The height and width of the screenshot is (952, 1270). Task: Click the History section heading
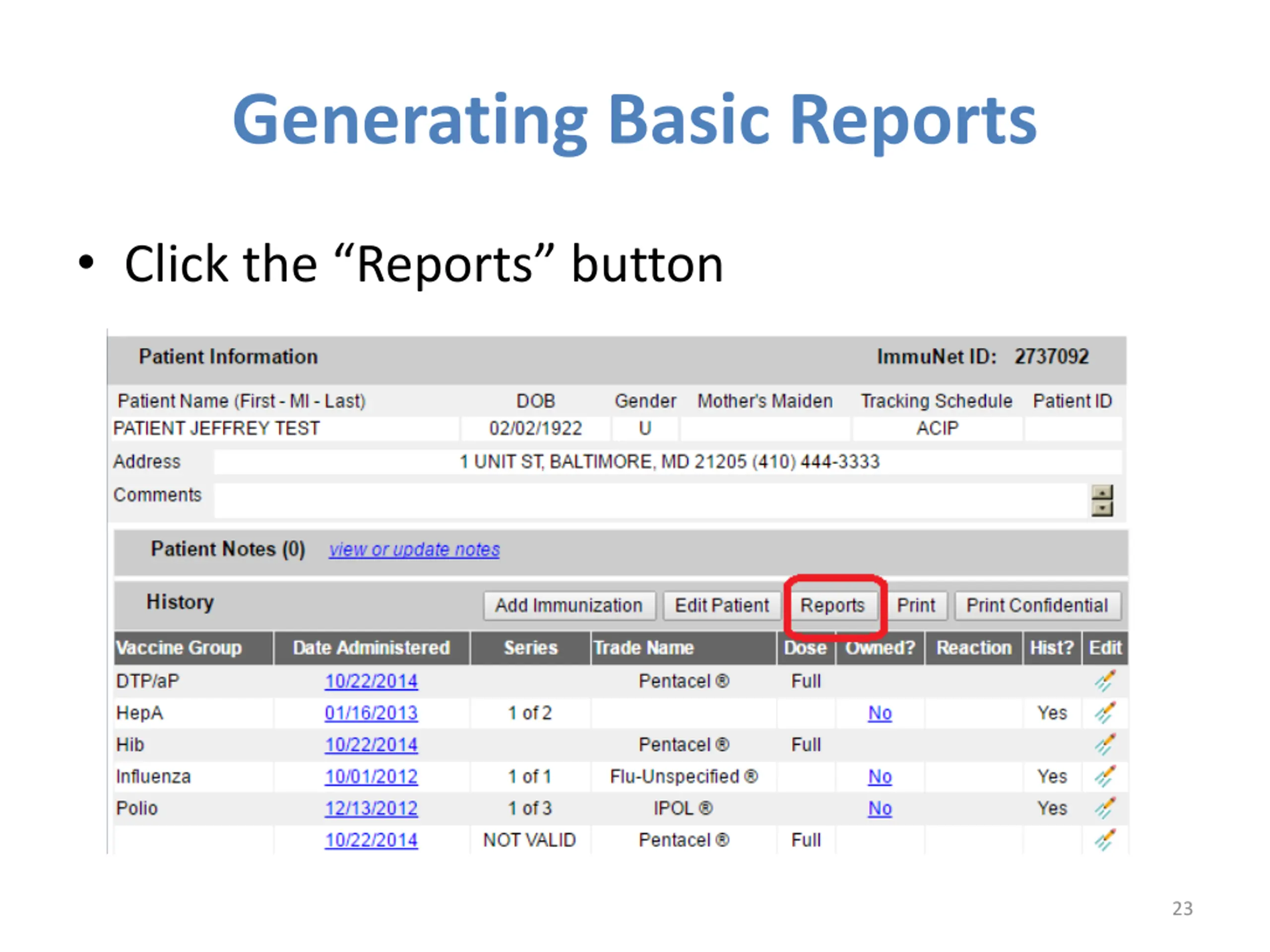(x=180, y=602)
